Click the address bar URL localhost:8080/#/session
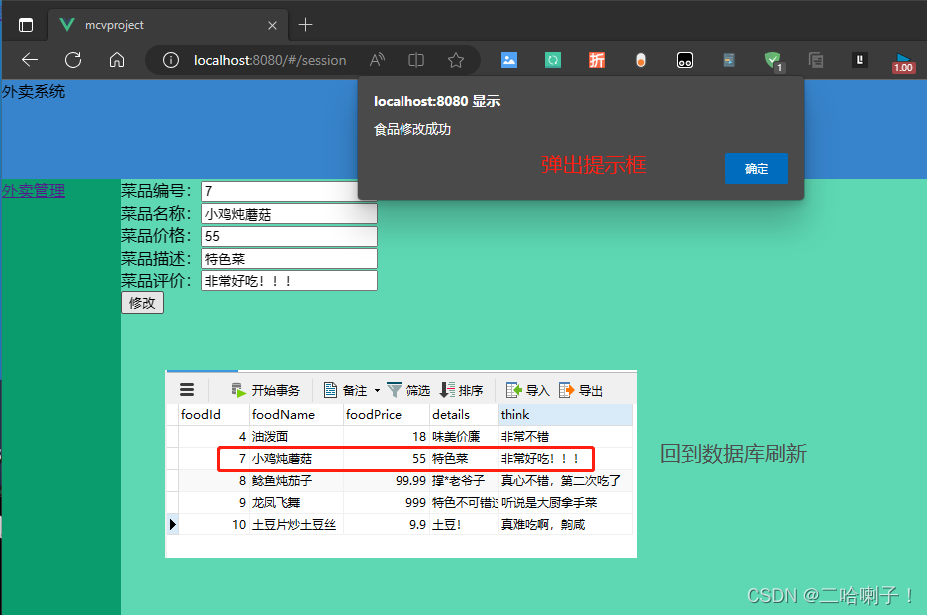927x615 pixels. 270,60
